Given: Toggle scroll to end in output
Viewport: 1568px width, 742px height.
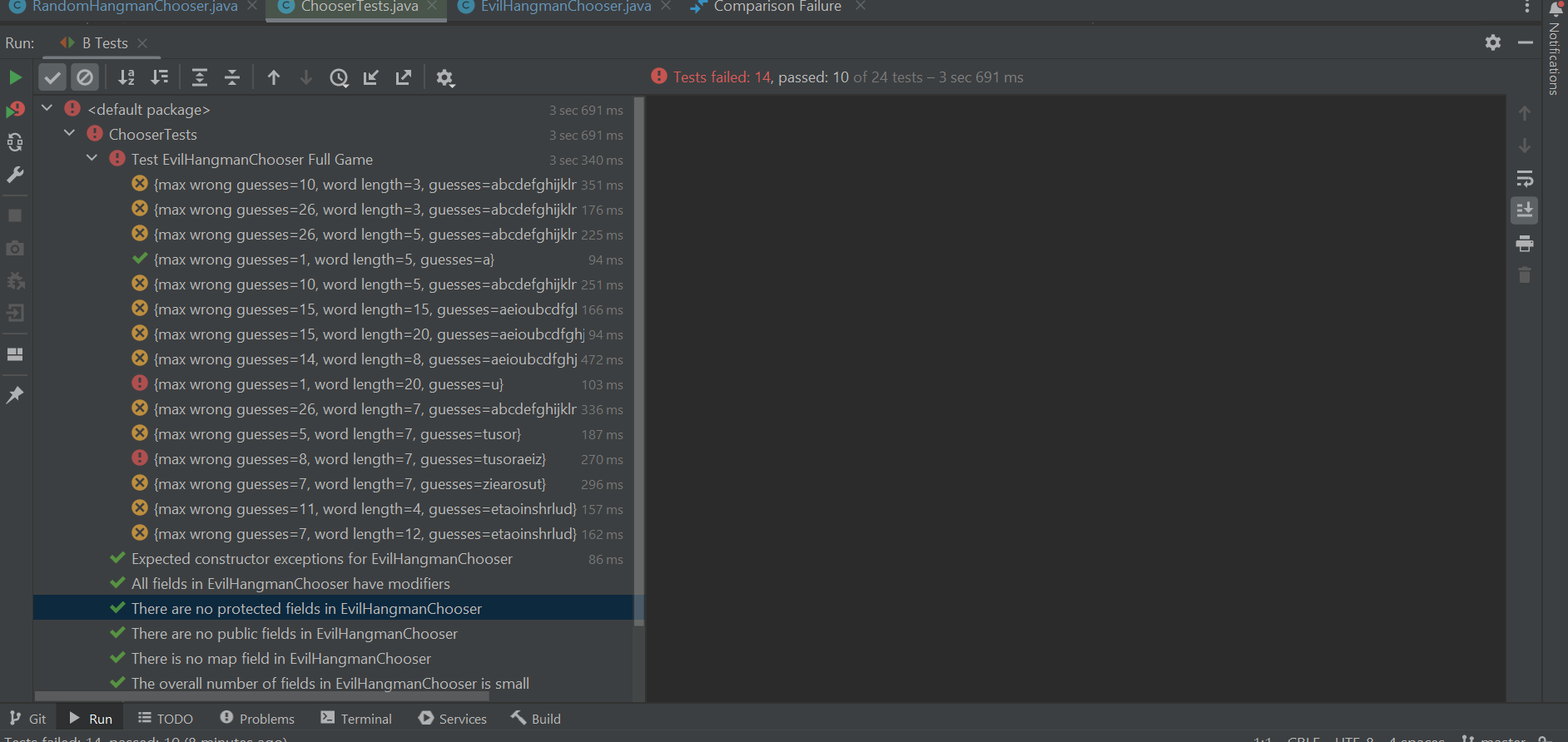Looking at the screenshot, I should click(x=1524, y=210).
